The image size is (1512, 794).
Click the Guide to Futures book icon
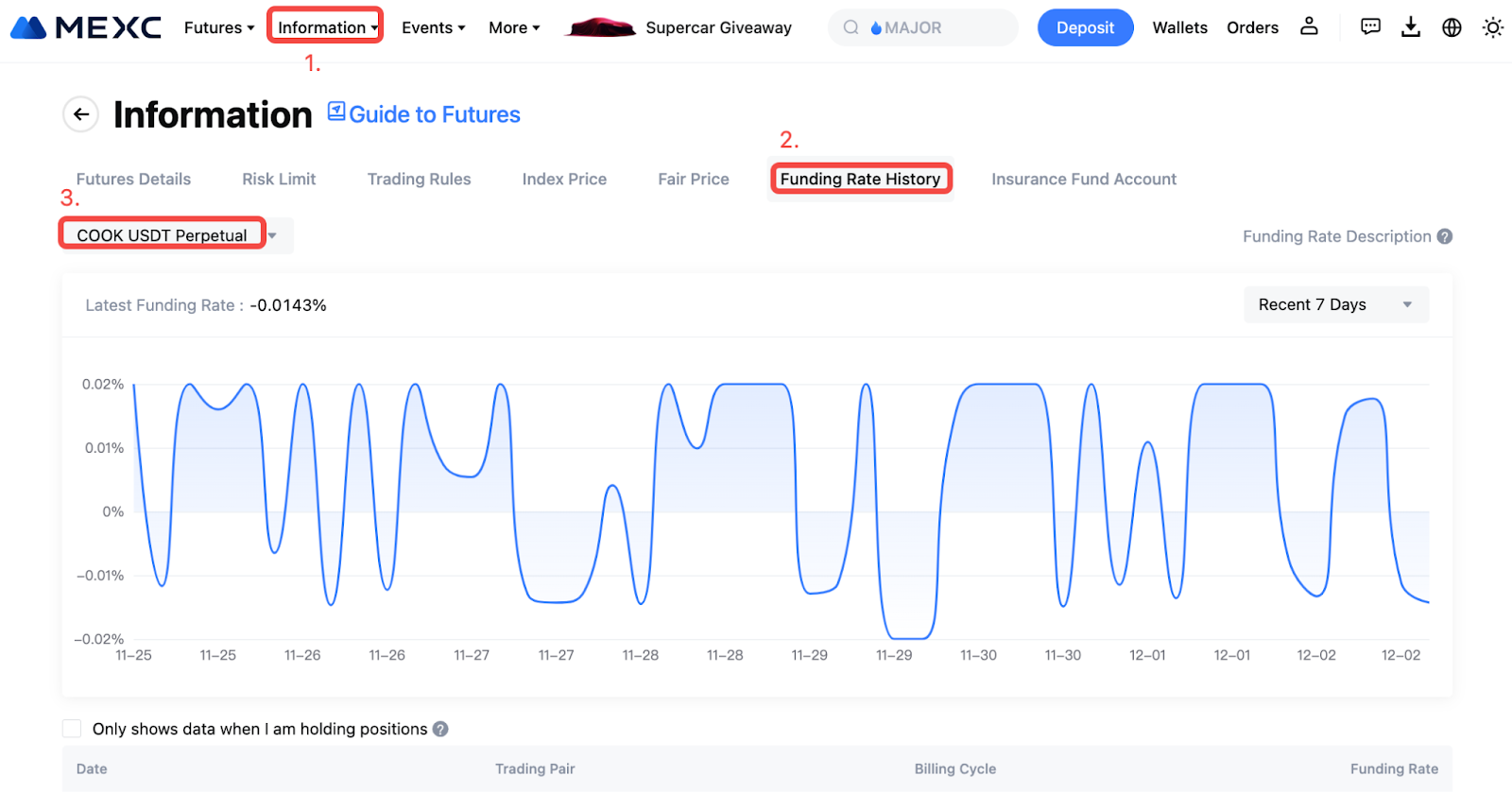336,112
